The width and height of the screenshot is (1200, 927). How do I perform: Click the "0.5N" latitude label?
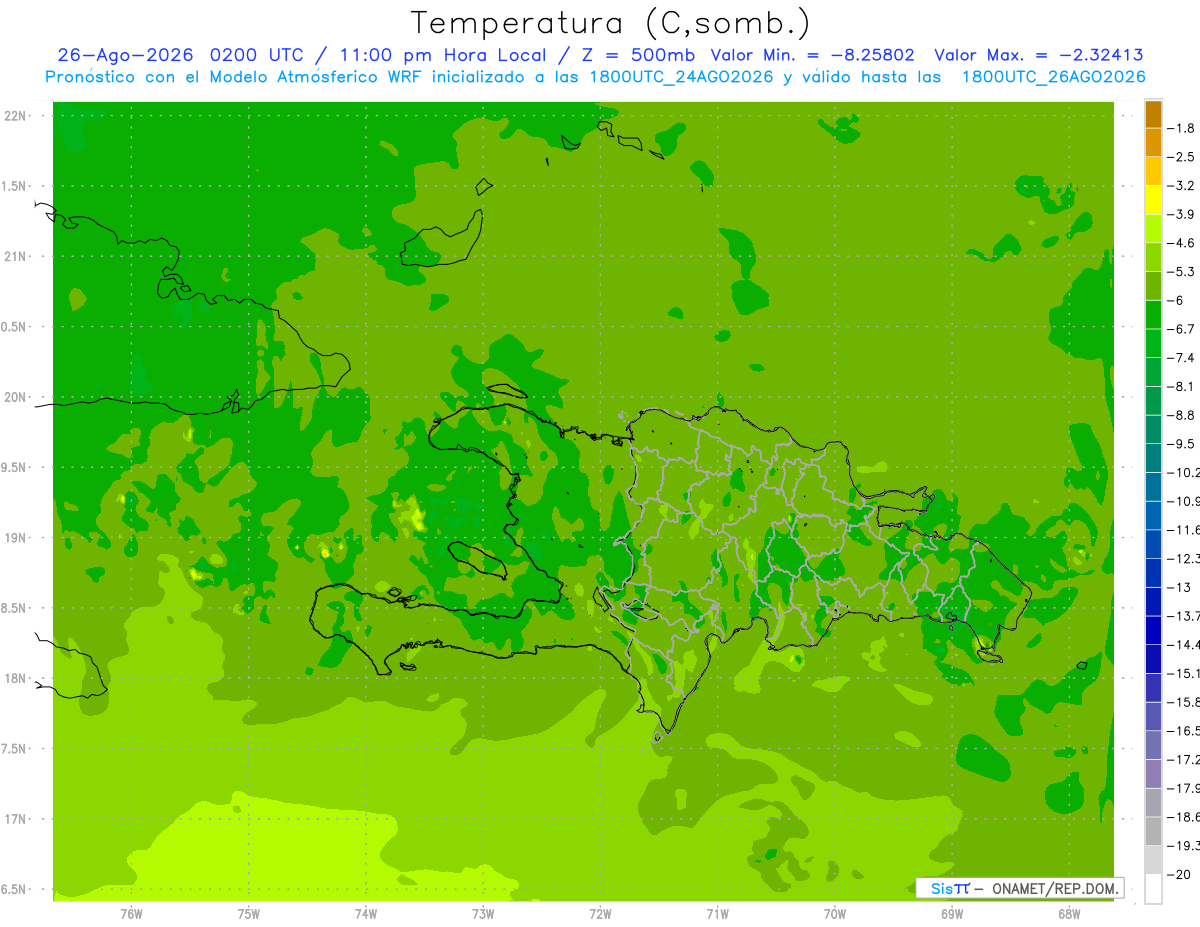(15, 327)
